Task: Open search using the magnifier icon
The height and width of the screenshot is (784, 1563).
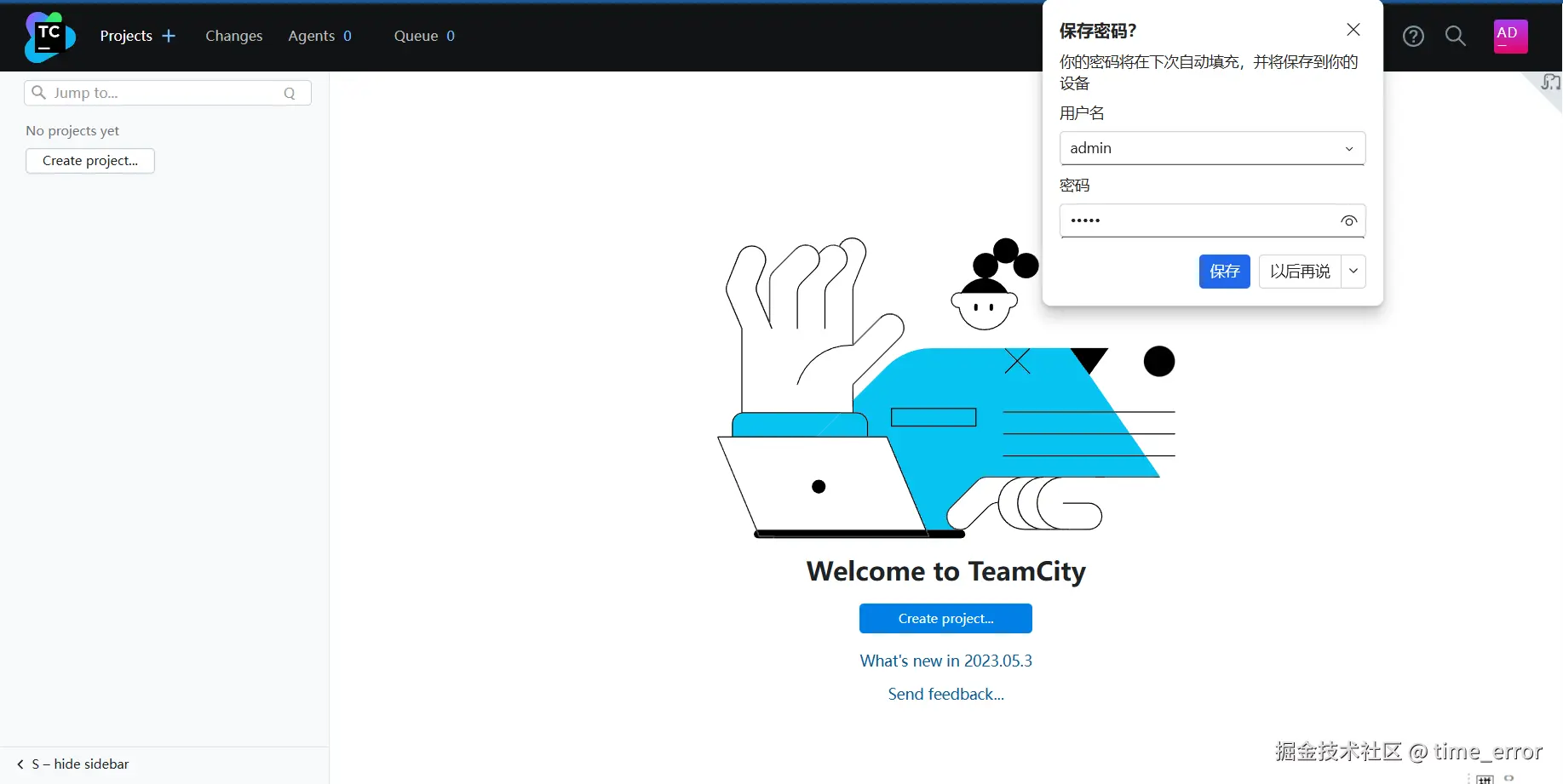Action: click(1456, 36)
